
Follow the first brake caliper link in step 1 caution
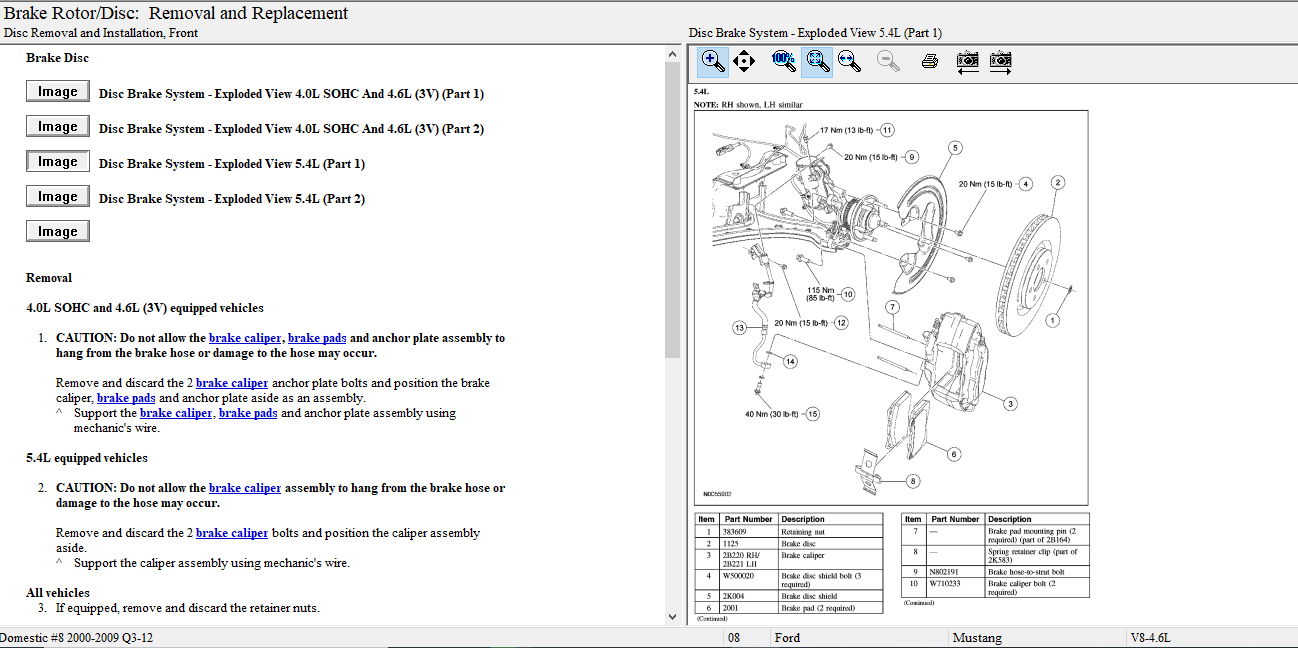245,338
